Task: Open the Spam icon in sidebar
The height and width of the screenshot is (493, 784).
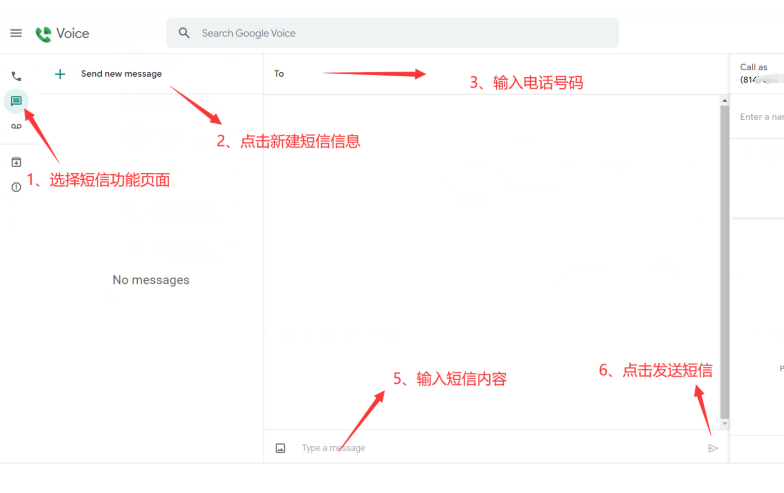Action: (x=16, y=187)
